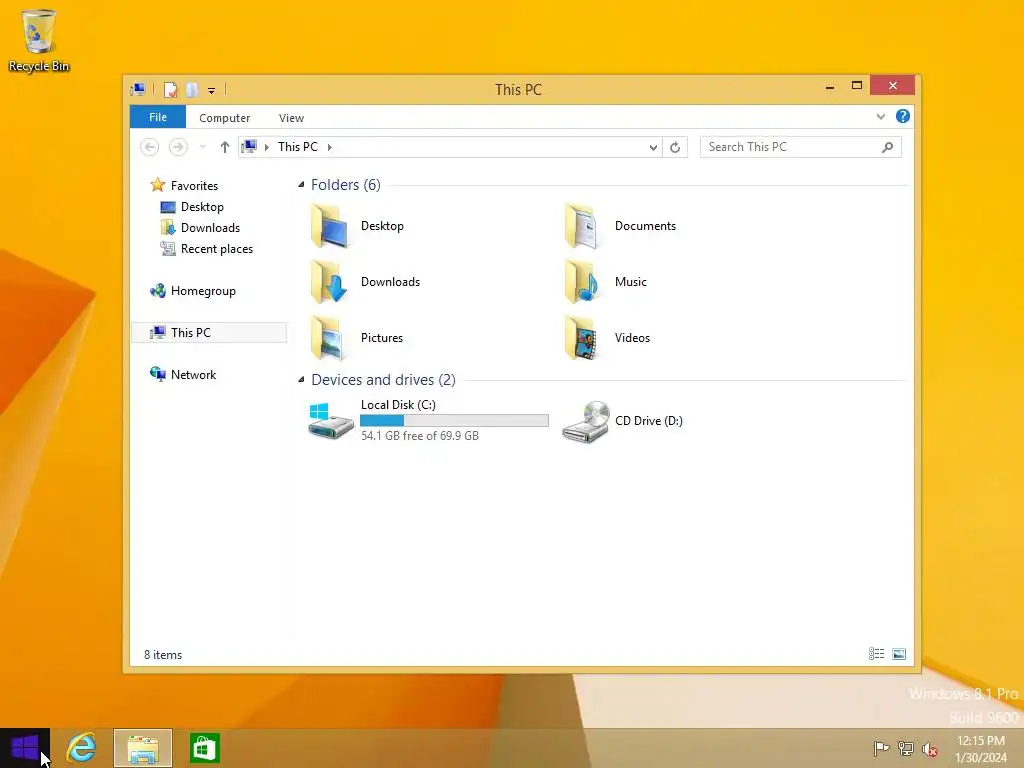The image size is (1024, 768).
Task: Select the Desktop folder icon
Action: pos(330,226)
